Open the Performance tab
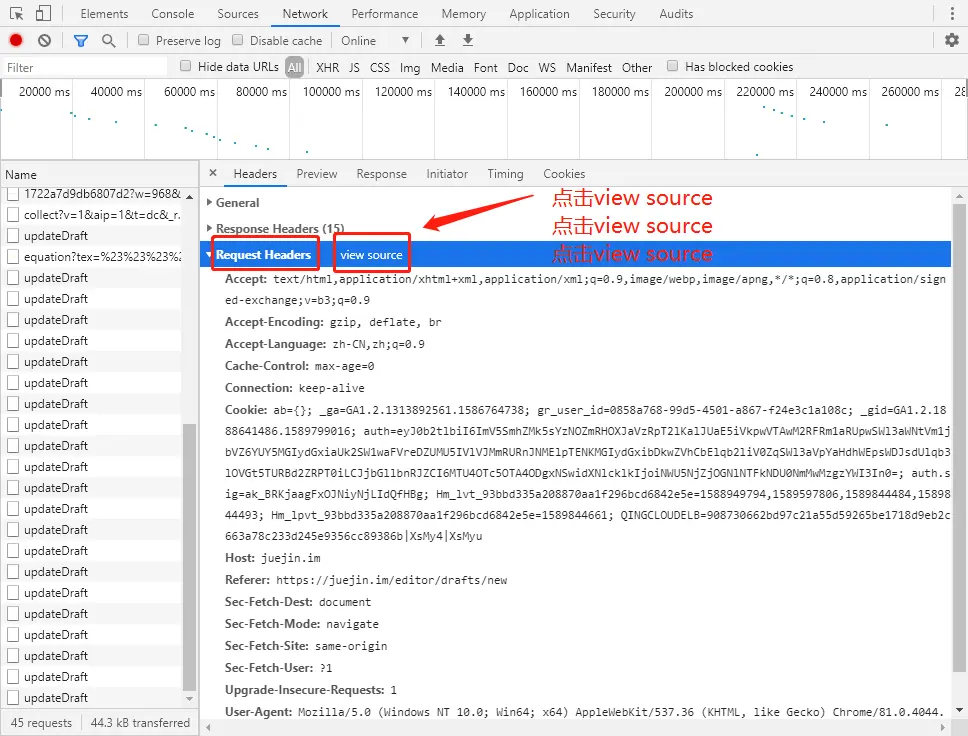 pos(385,14)
